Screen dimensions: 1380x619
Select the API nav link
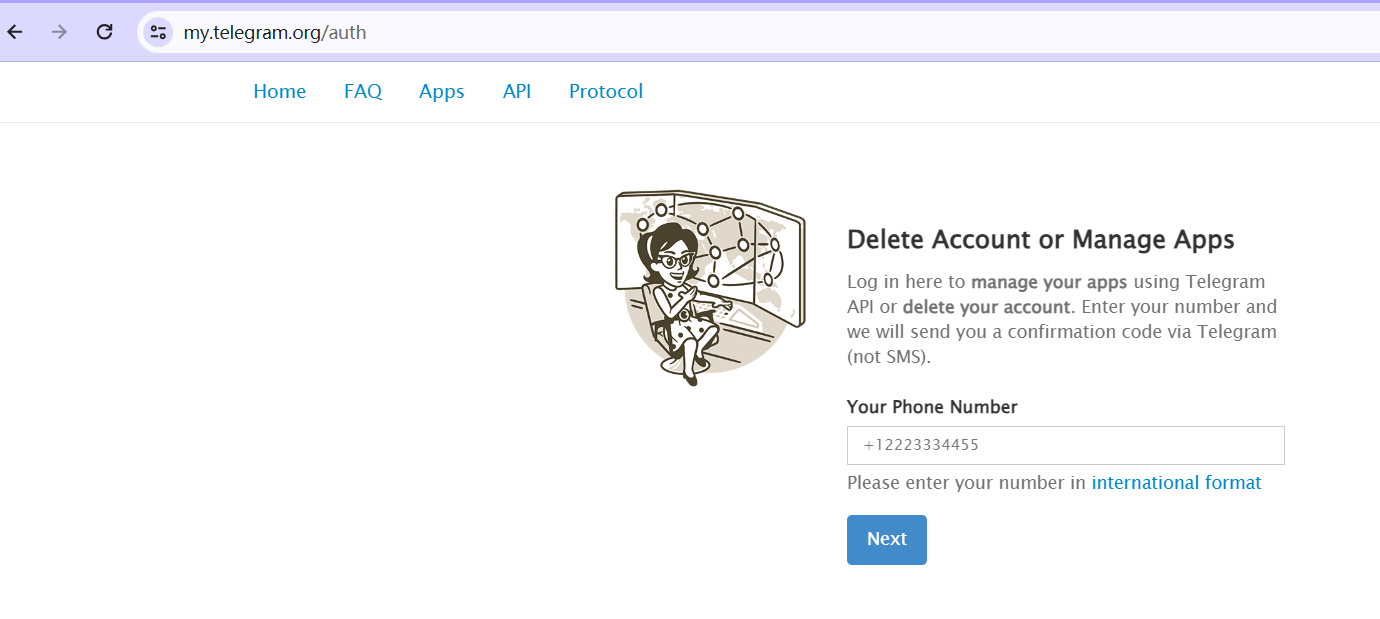tap(516, 91)
